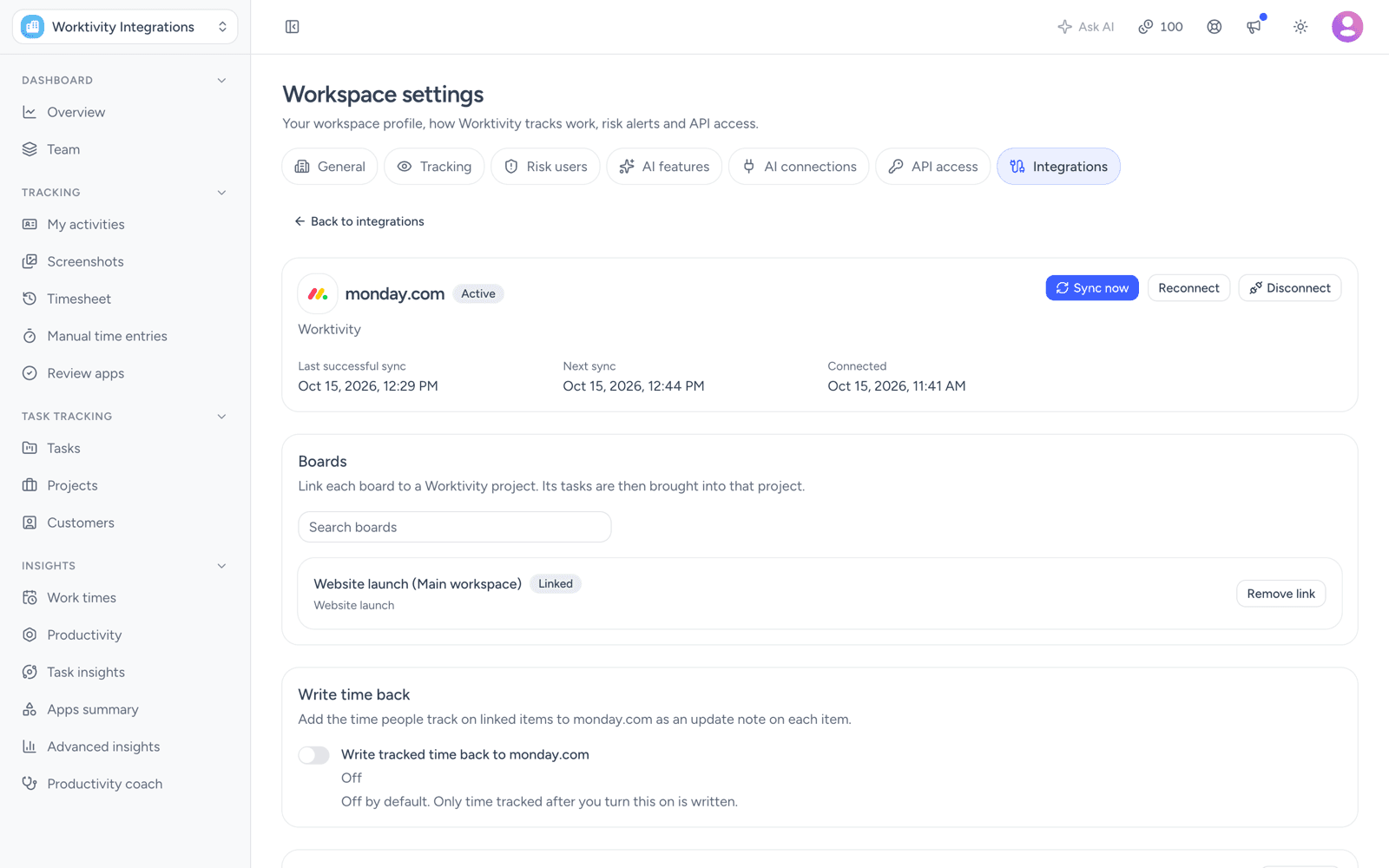The height and width of the screenshot is (868, 1389).
Task: Collapse the Insights sidebar section
Action: point(221,566)
